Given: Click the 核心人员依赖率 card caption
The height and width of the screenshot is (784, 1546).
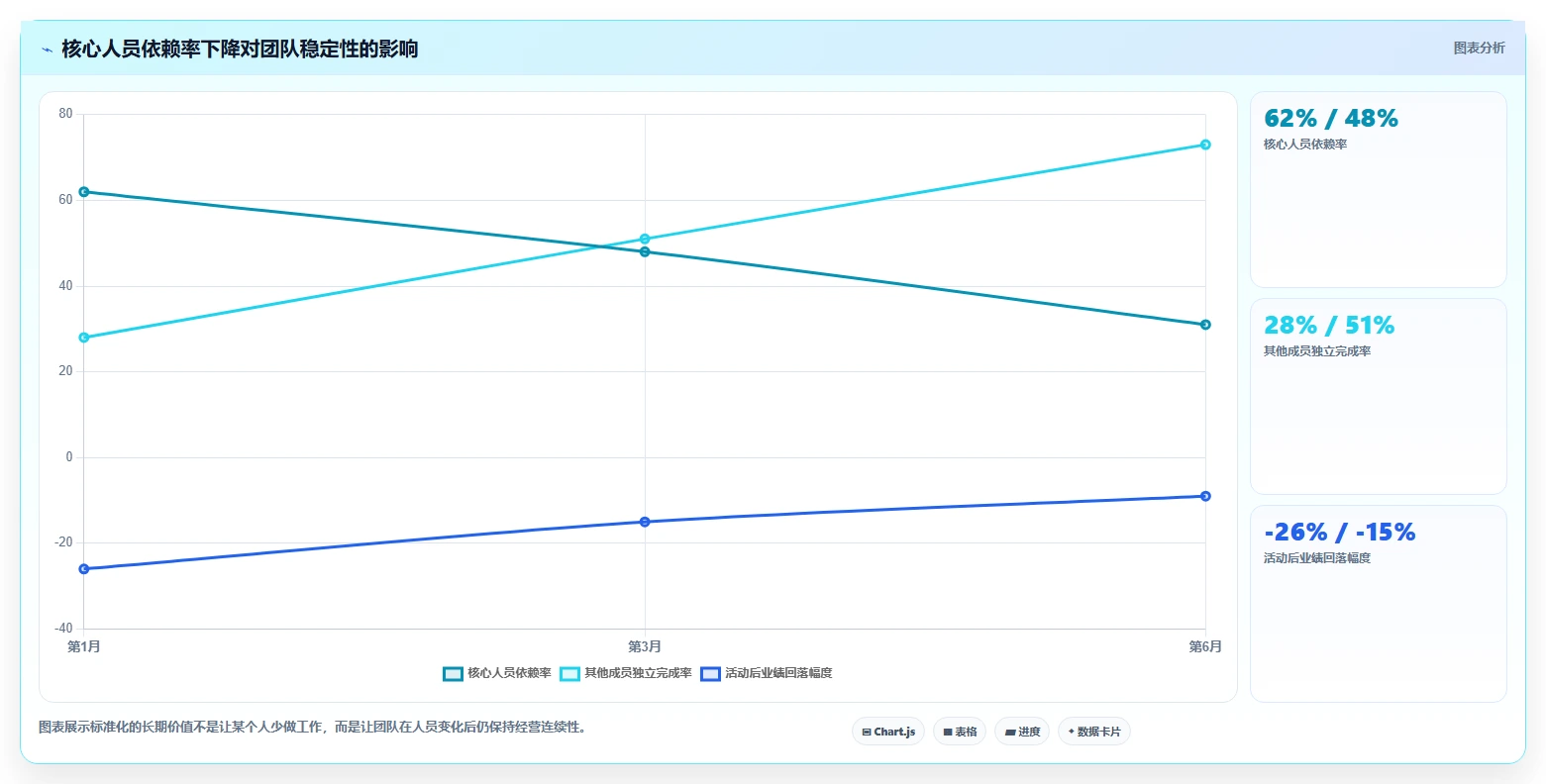Looking at the screenshot, I should (1305, 145).
